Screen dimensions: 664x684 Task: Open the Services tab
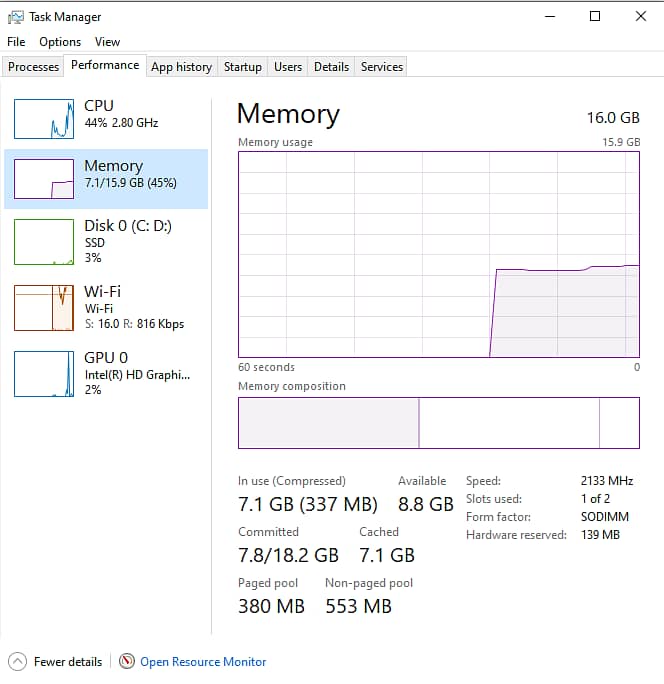pyautogui.click(x=381, y=67)
